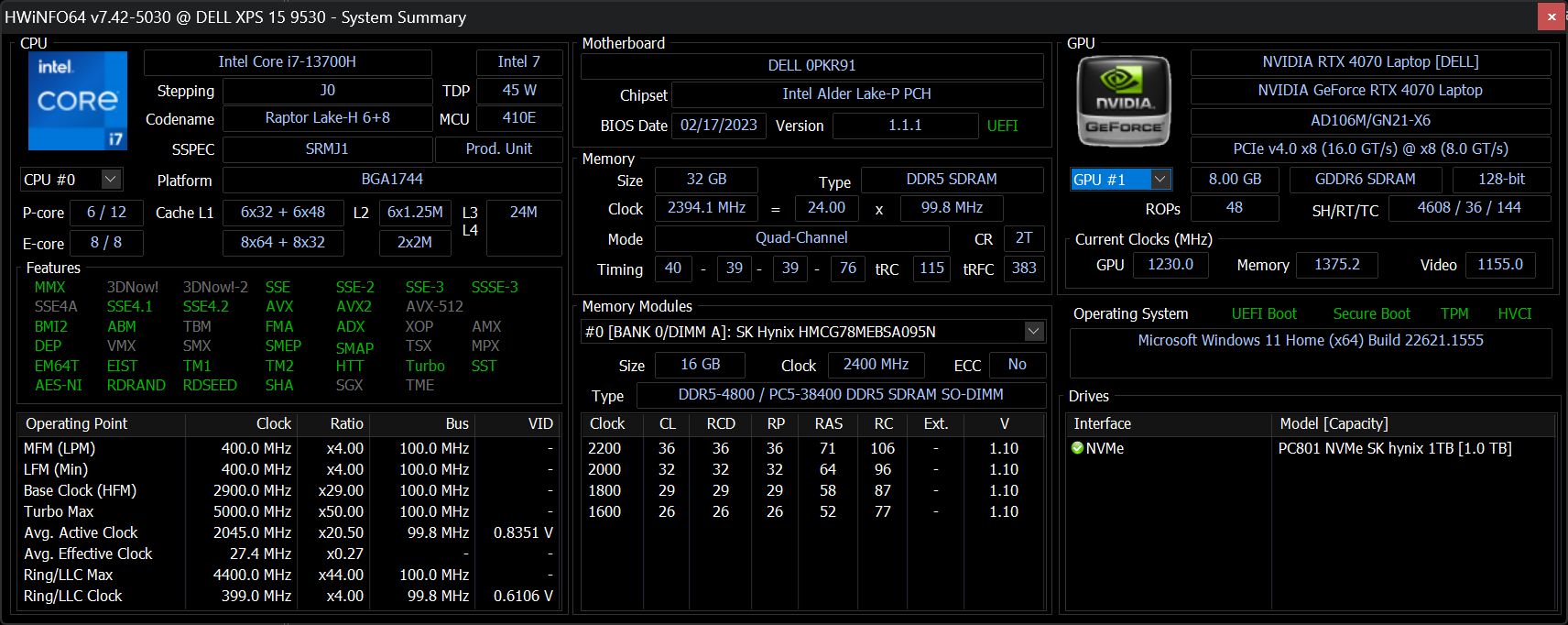
Task: Close the System Summary window
Action: click(1552, 16)
